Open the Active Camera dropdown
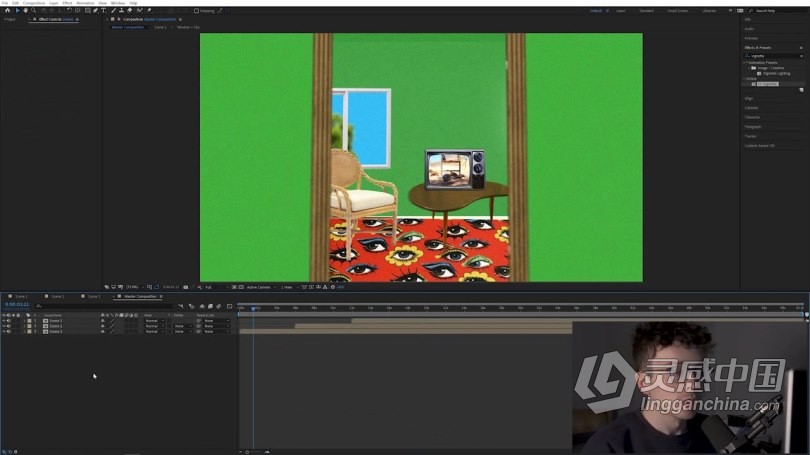 (x=261, y=287)
